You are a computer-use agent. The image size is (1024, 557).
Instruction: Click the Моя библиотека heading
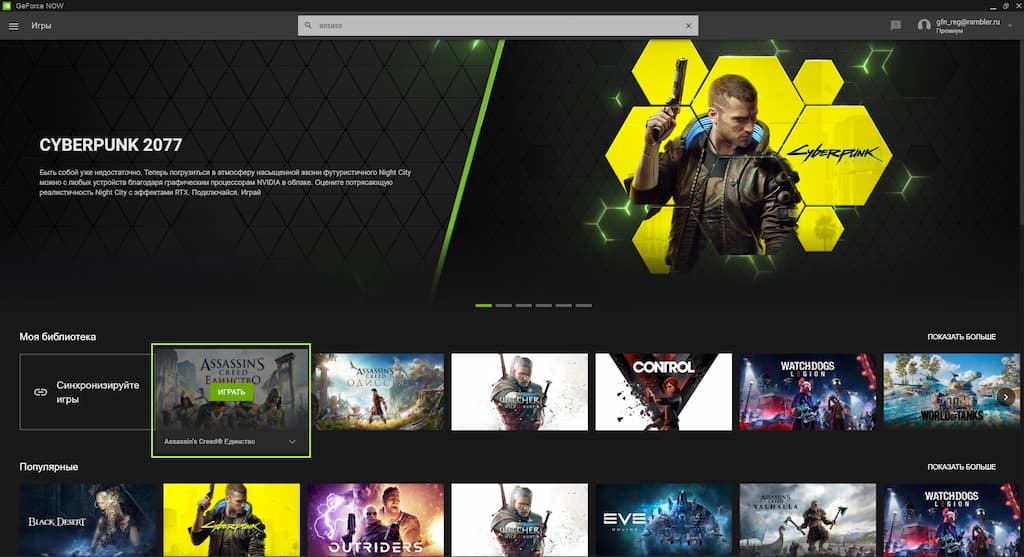click(57, 337)
